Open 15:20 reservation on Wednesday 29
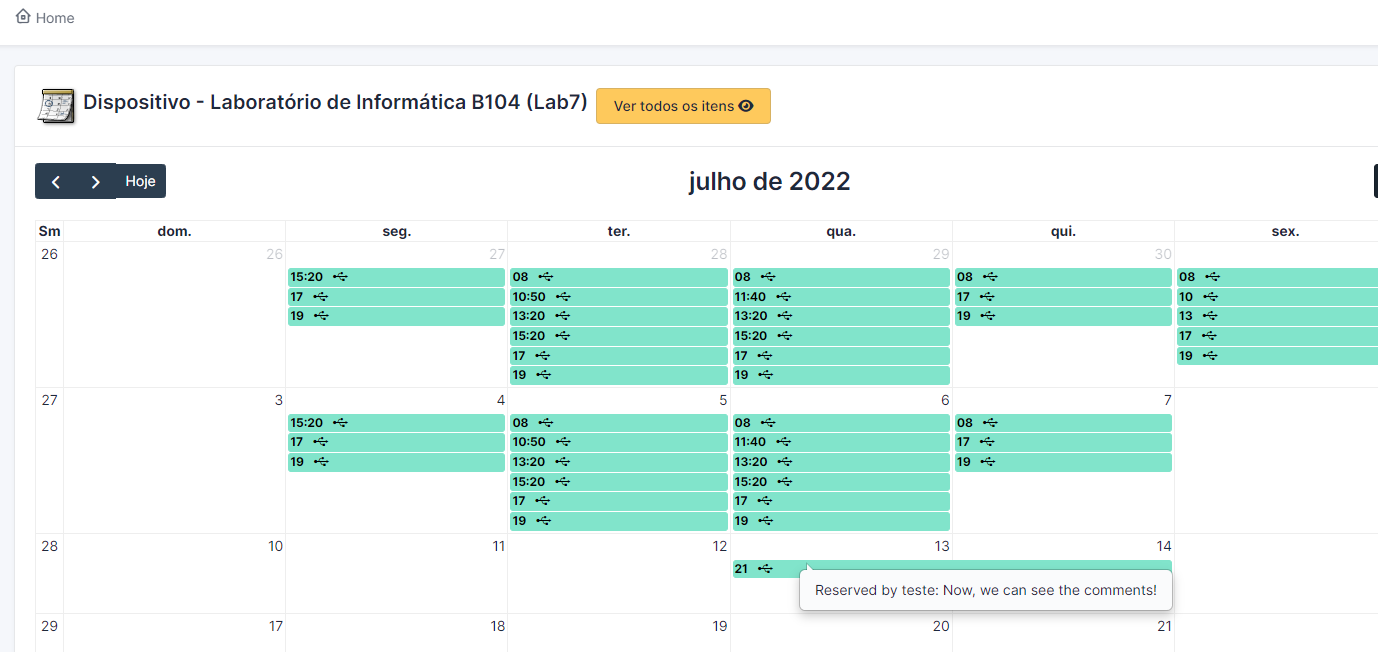Viewport: 1378px width, 652px height. [841, 336]
